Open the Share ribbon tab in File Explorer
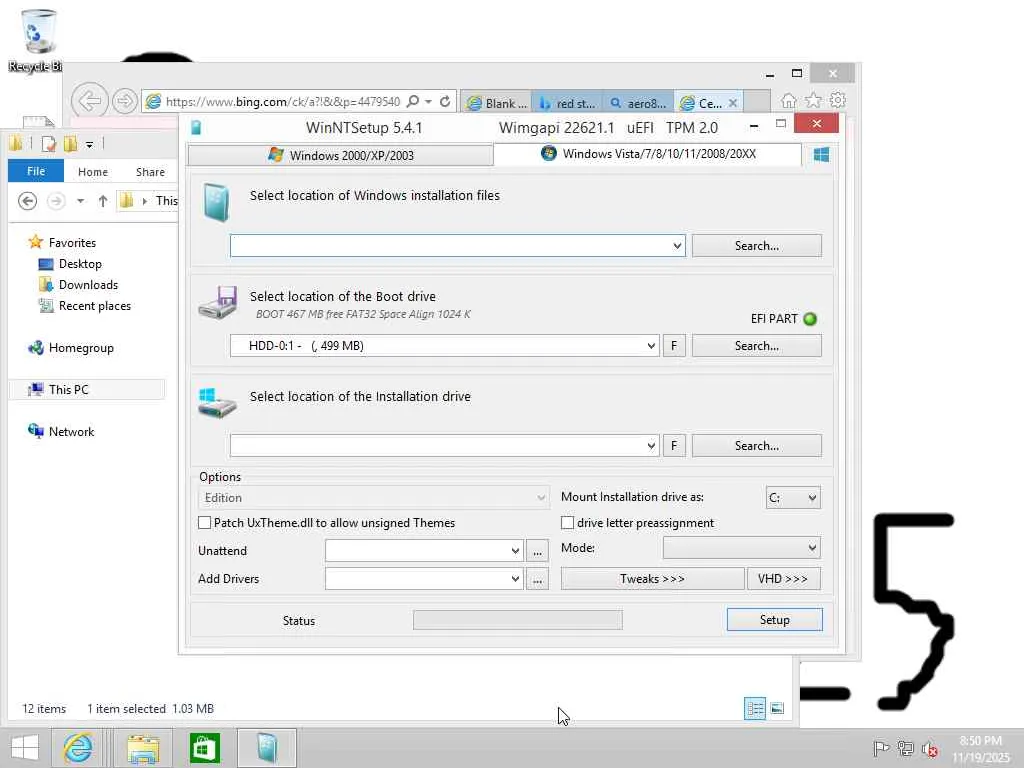The image size is (1024, 768). [150, 172]
